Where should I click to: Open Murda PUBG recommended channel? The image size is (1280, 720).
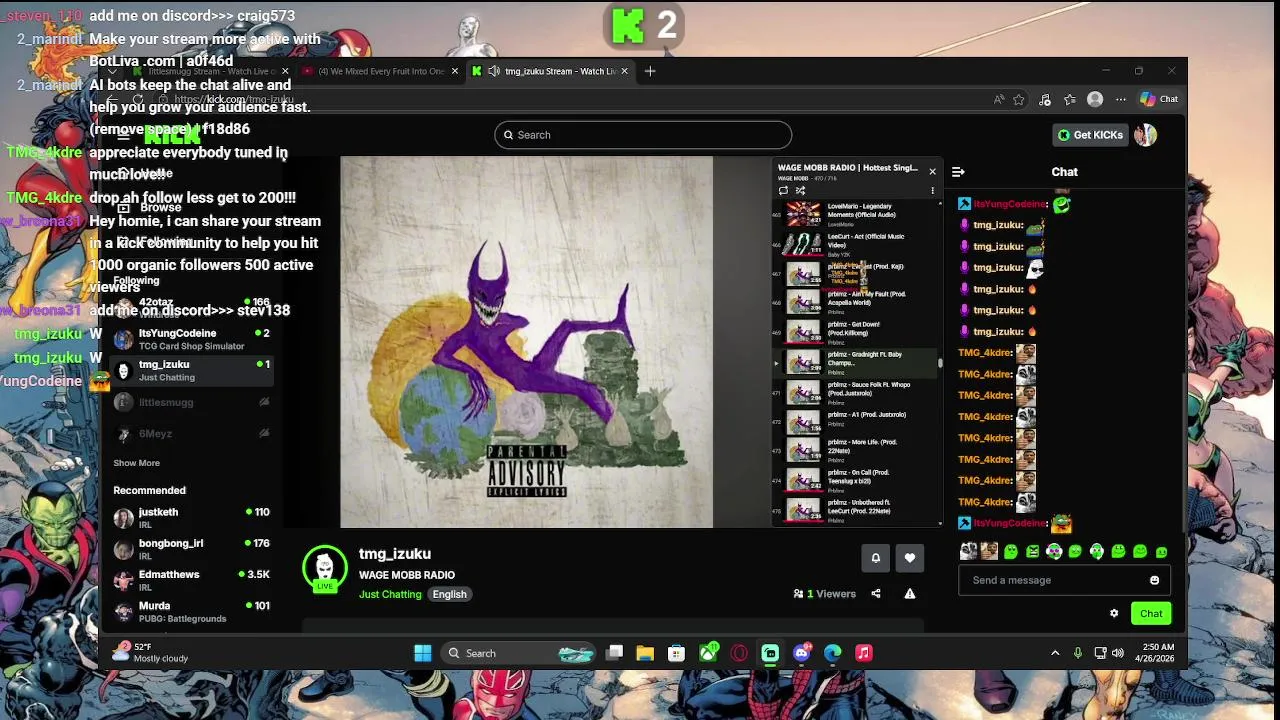192,611
